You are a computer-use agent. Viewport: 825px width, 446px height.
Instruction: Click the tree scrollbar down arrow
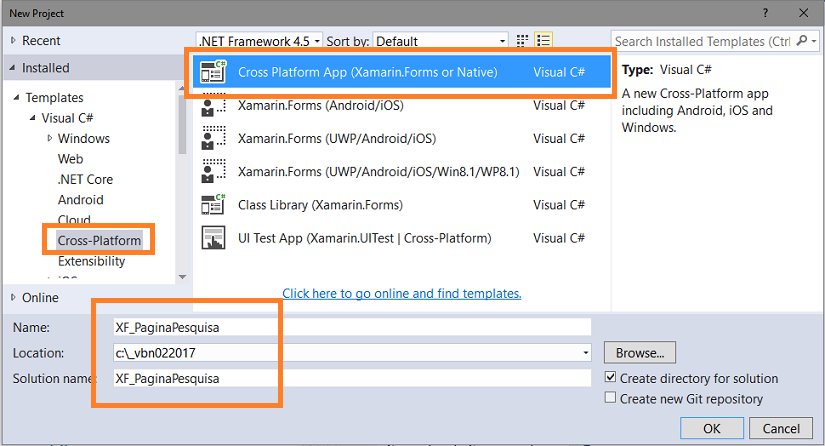(182, 277)
